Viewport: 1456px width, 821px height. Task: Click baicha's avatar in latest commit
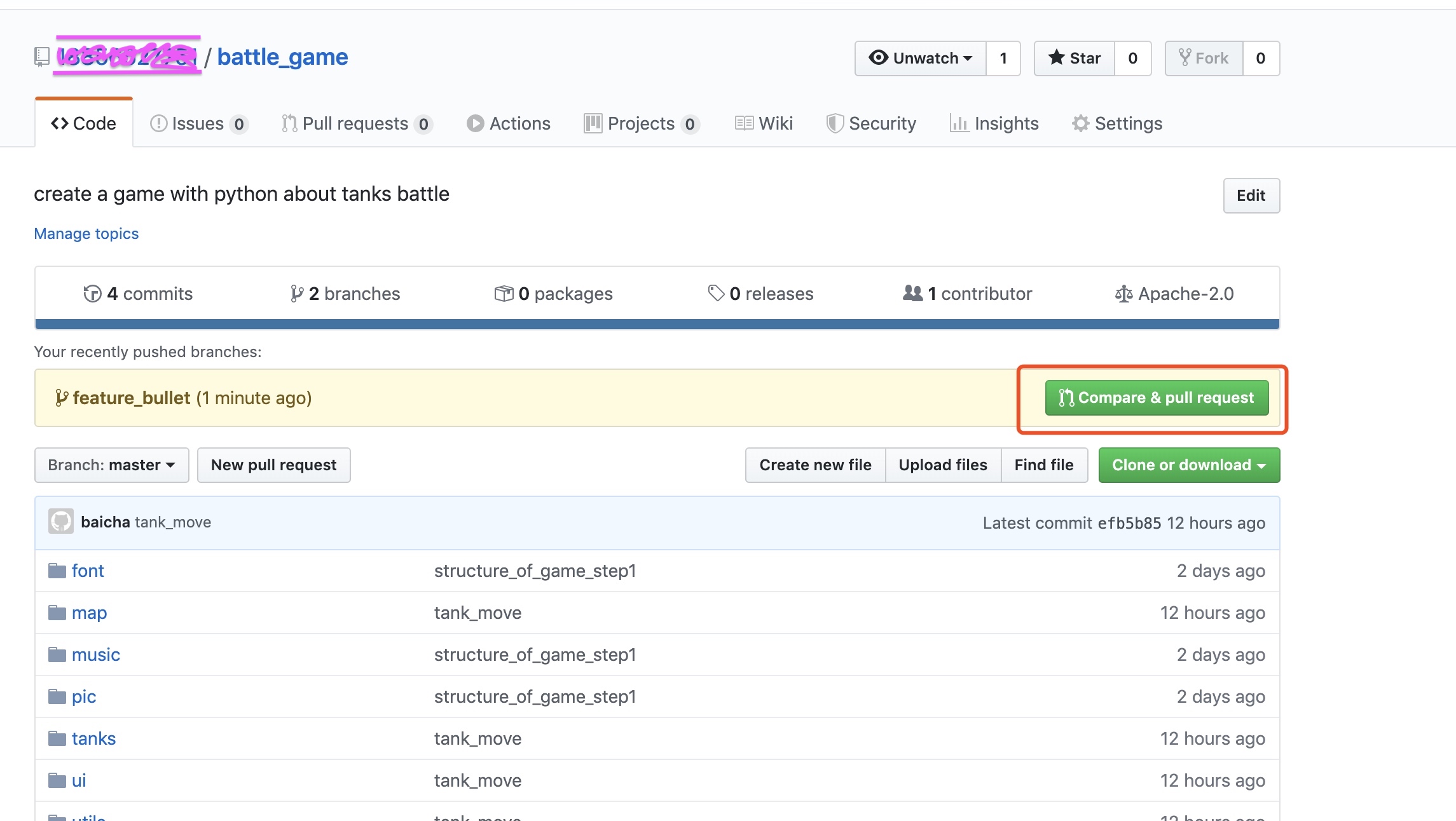pyautogui.click(x=61, y=522)
